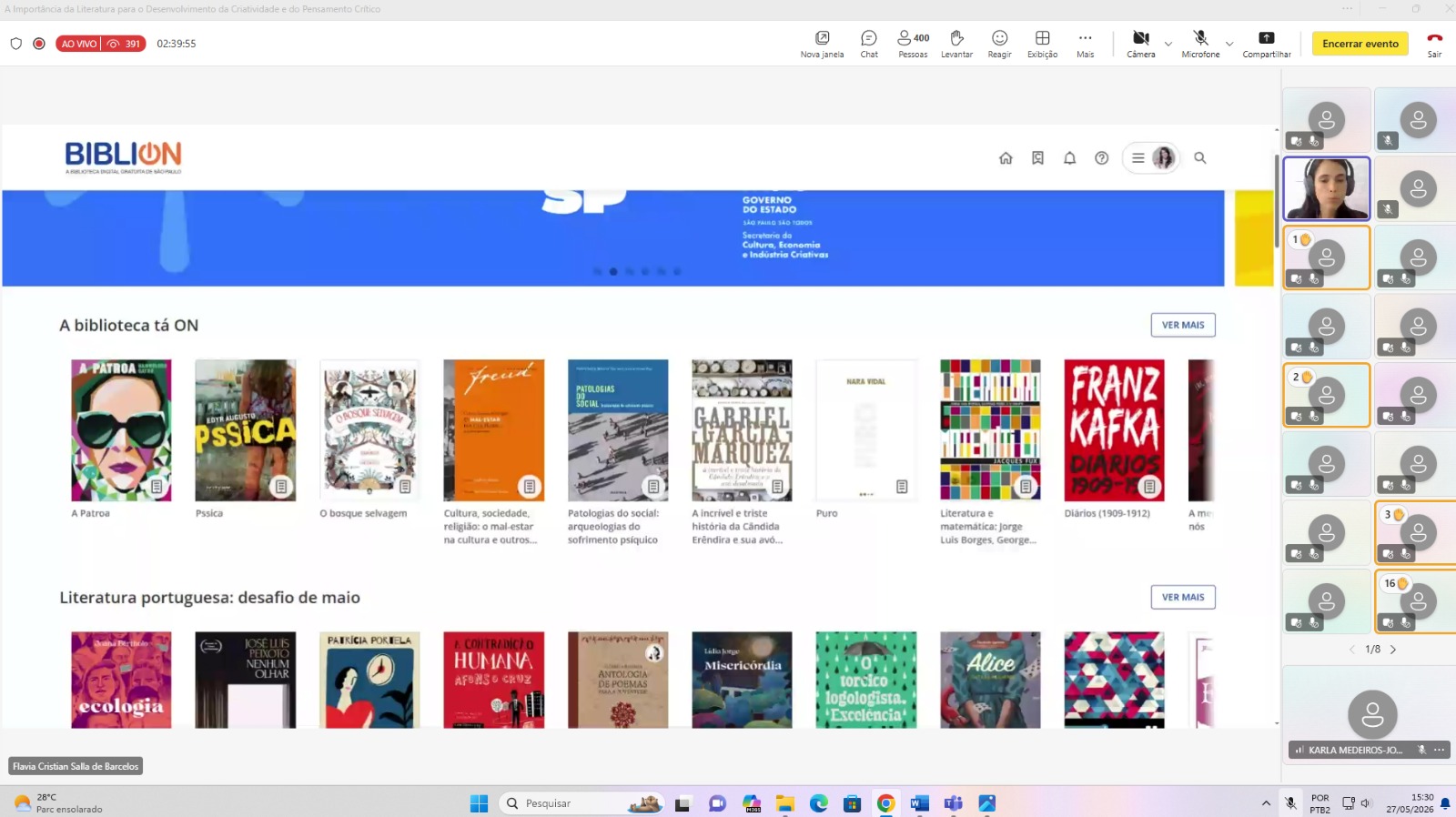Click system tray volume icon
Image resolution: width=1456 pixels, height=817 pixels.
1365,803
